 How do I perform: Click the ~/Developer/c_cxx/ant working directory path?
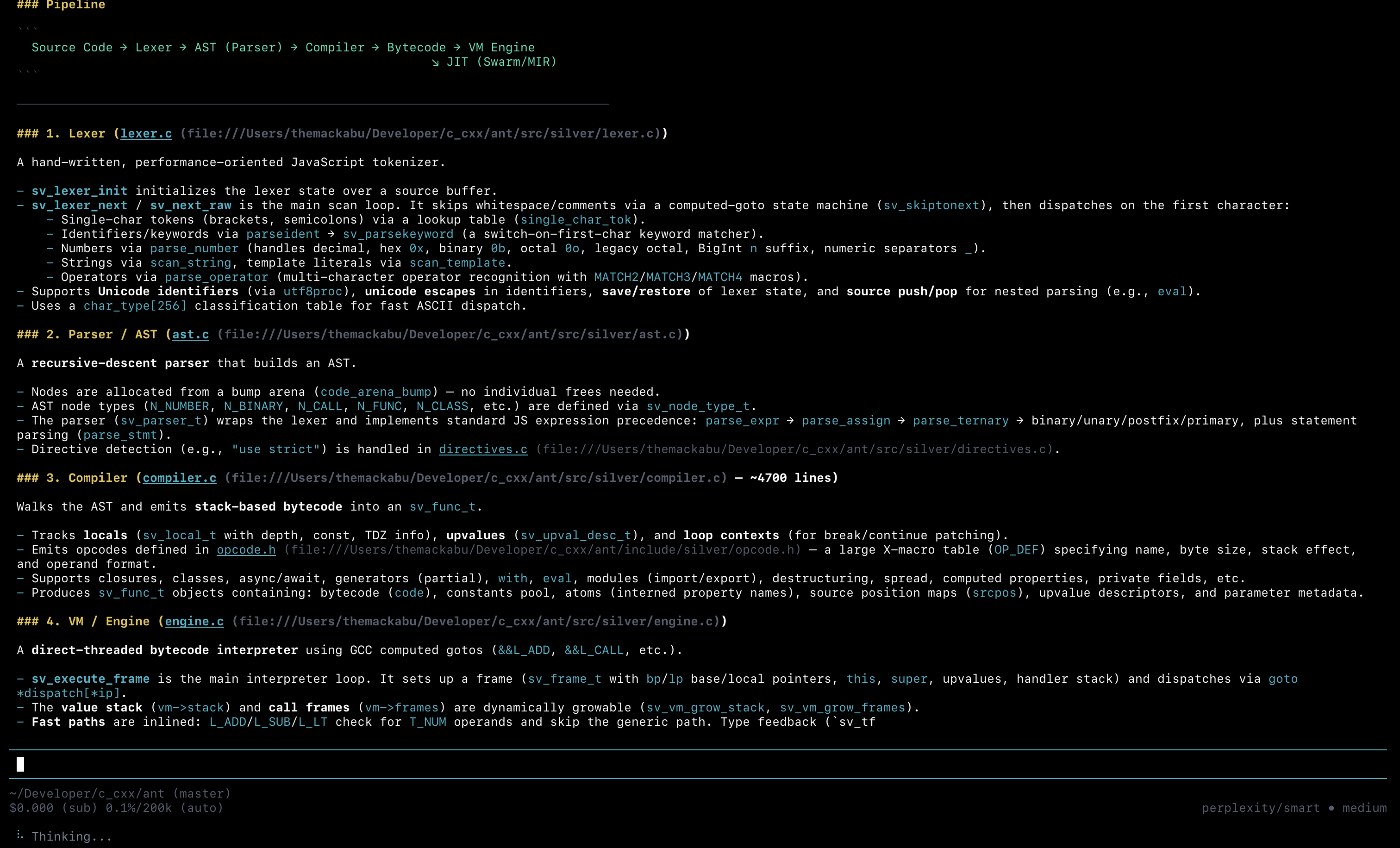tap(87, 793)
